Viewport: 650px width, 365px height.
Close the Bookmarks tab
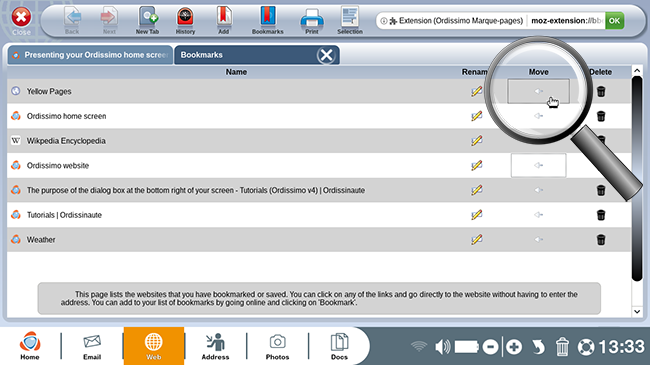(326, 55)
